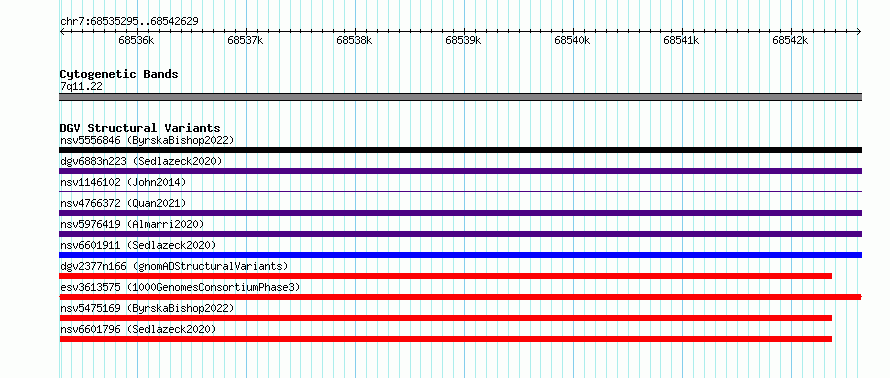
Task: Click the red nsv6601796 variant bar
Action: click(x=446, y=339)
